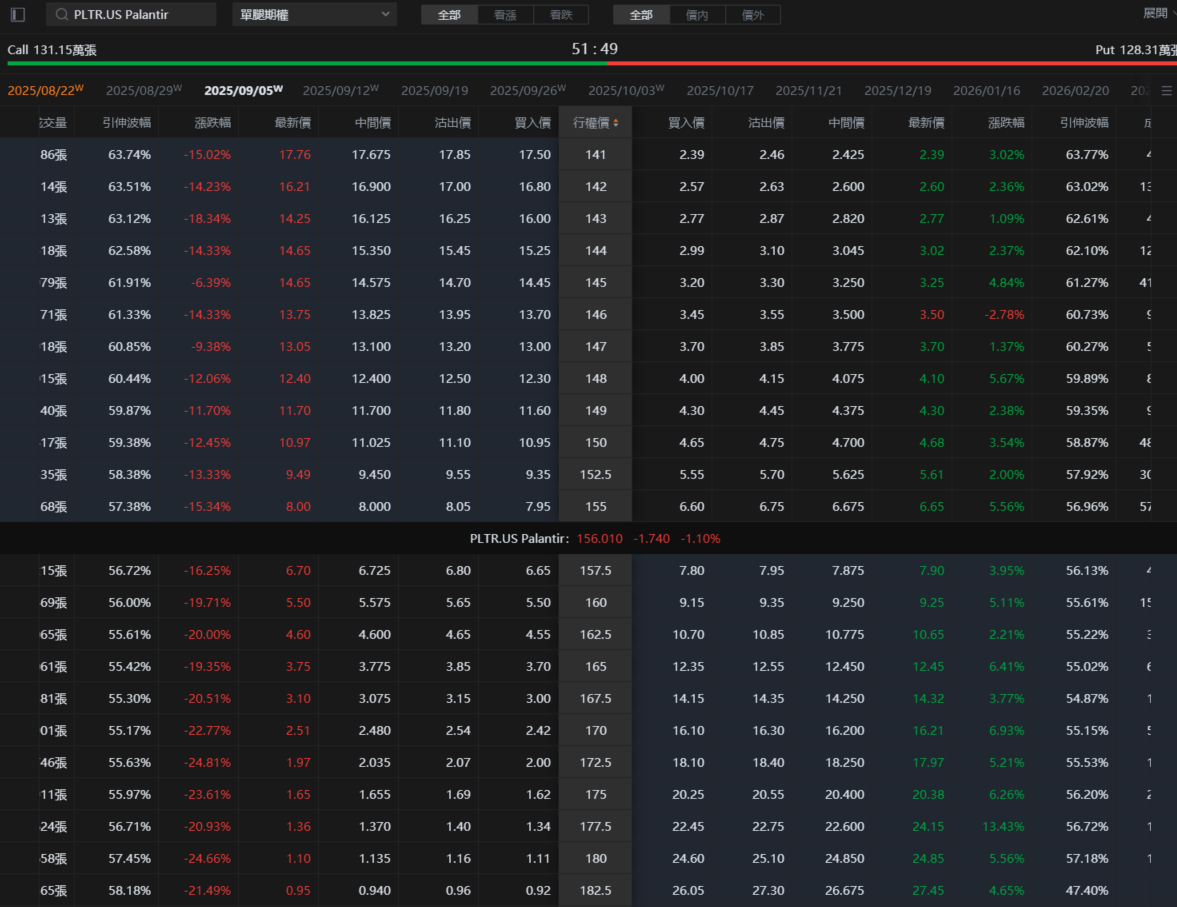Toggle the sidebar panel icon at top-left
This screenshot has width=1177, height=907.
pyautogui.click(x=17, y=15)
